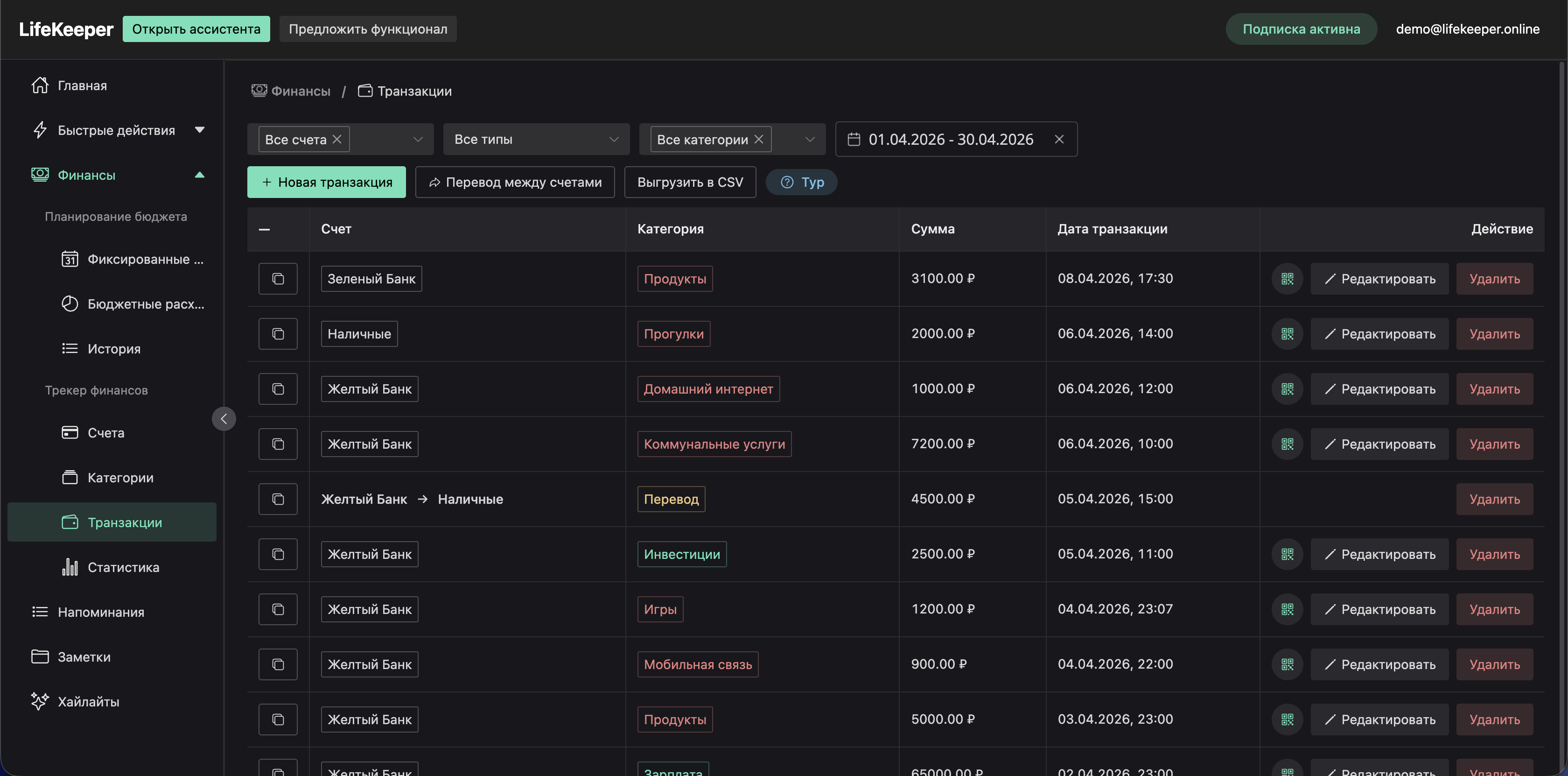
Task: Go to Счета sidebar item
Action: (106, 432)
